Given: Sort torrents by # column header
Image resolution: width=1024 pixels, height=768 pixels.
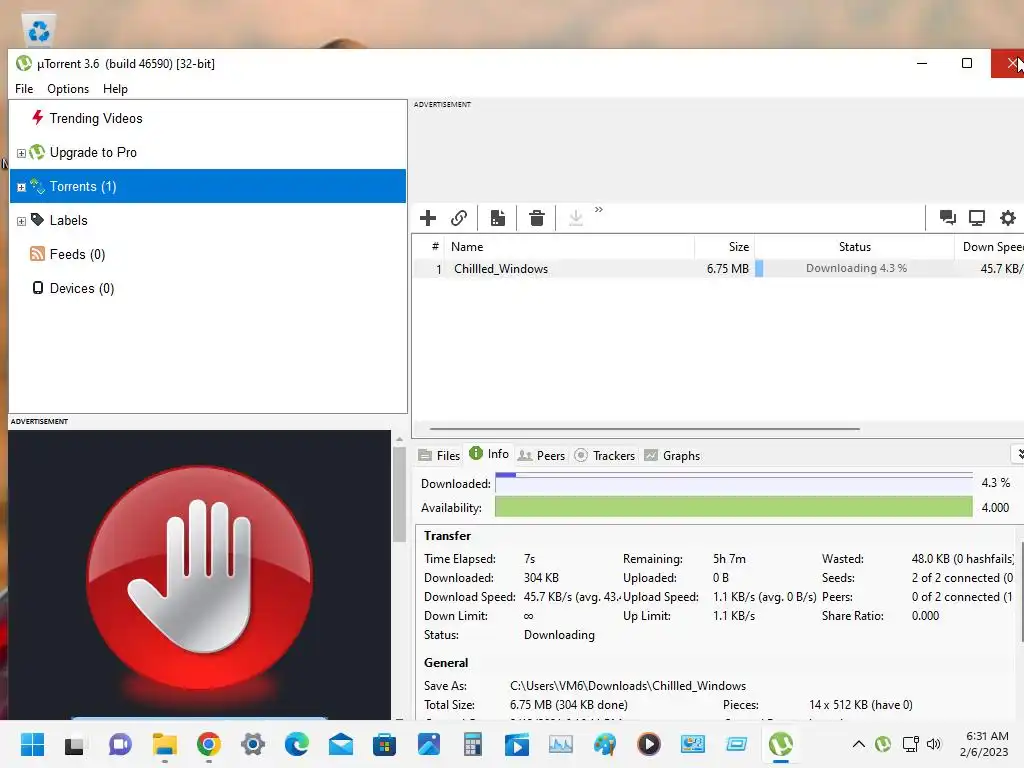Looking at the screenshot, I should [x=429, y=247].
